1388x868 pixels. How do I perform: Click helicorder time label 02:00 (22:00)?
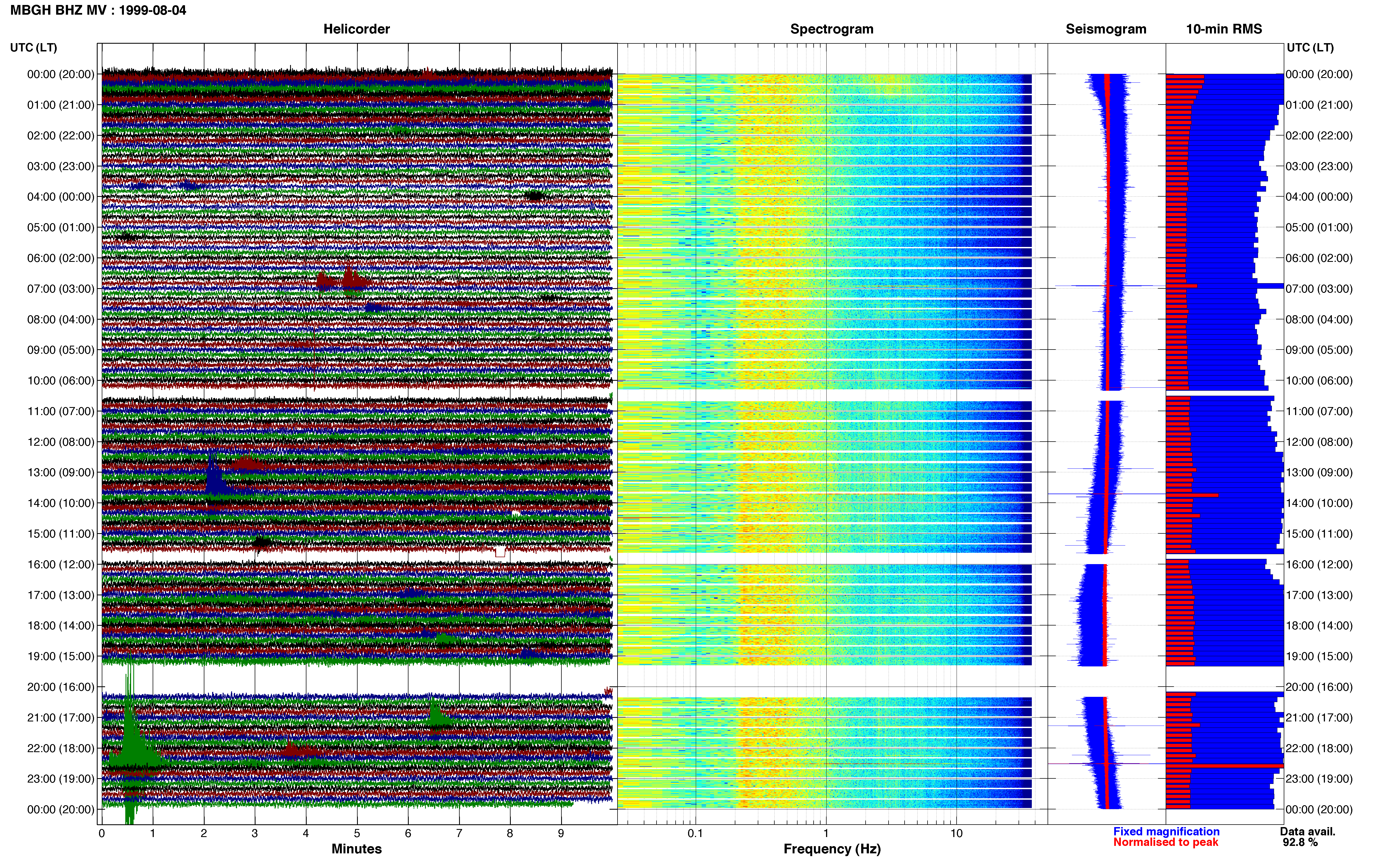click(61, 135)
